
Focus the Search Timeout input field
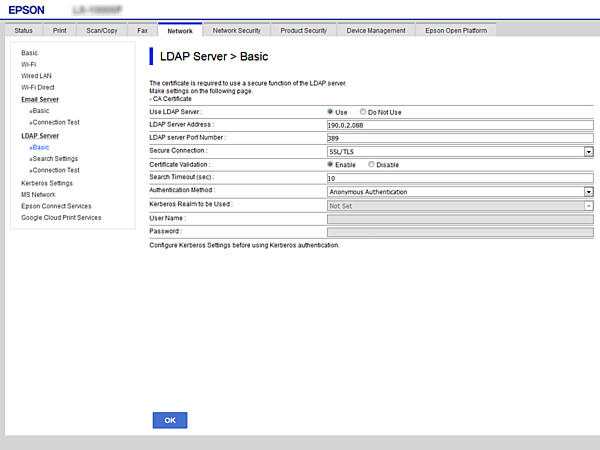(x=460, y=177)
